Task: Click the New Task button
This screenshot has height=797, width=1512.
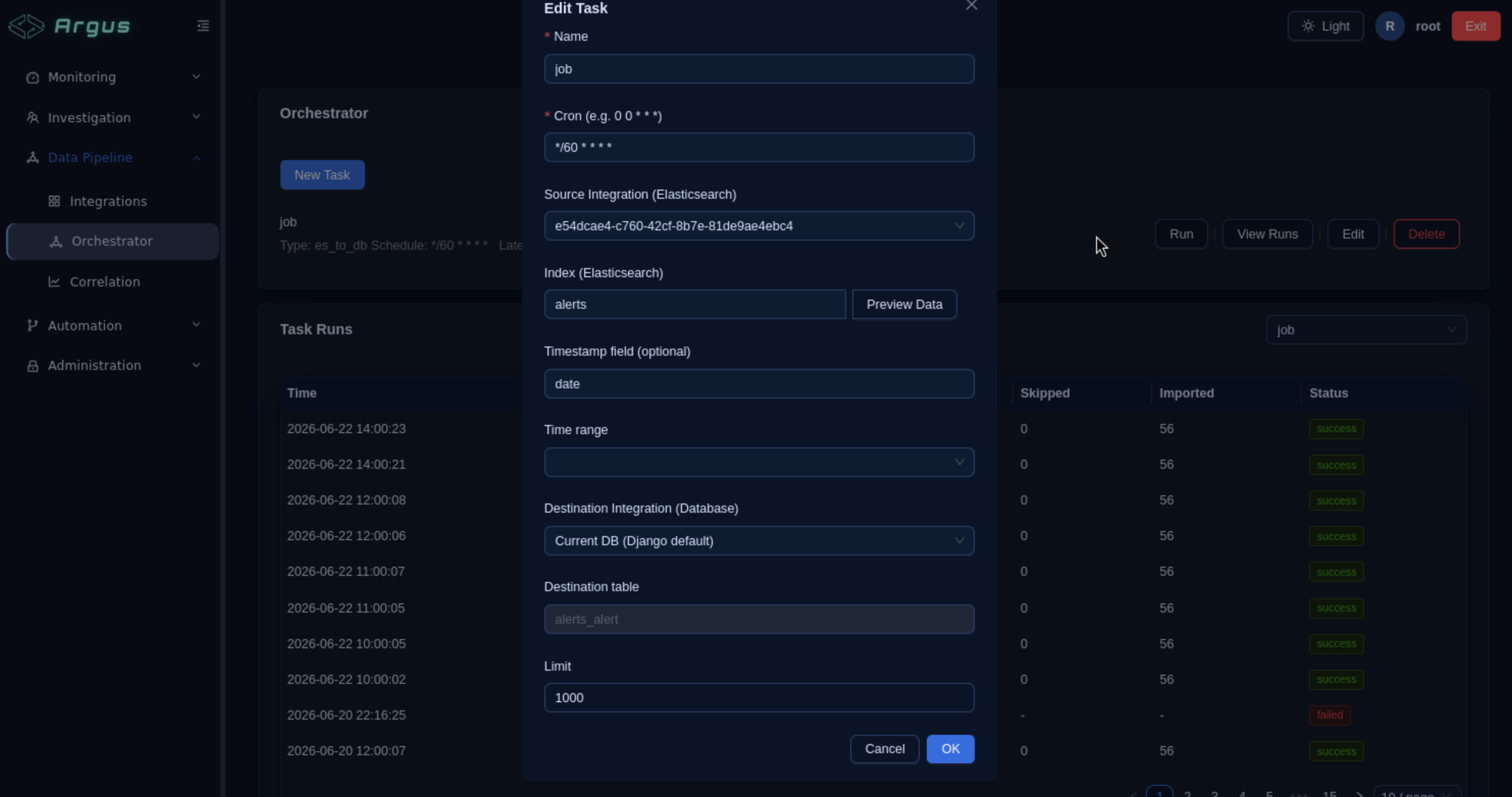Action: click(322, 175)
